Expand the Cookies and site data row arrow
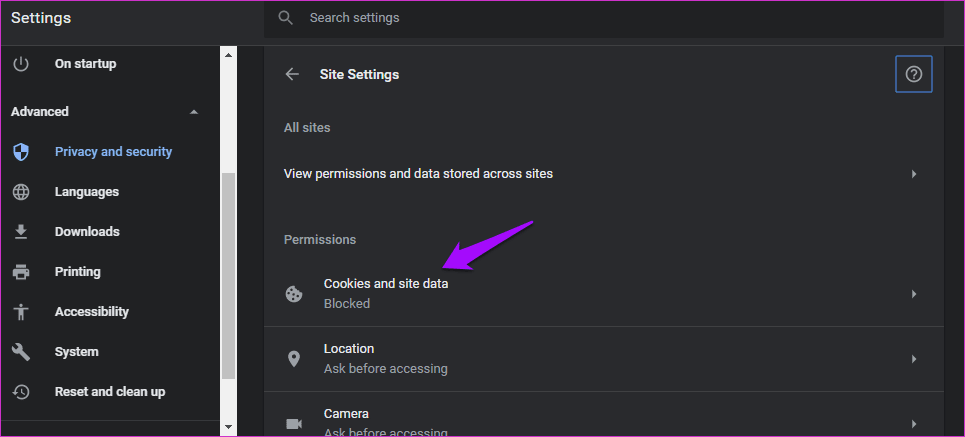The height and width of the screenshot is (437, 965). pos(914,294)
